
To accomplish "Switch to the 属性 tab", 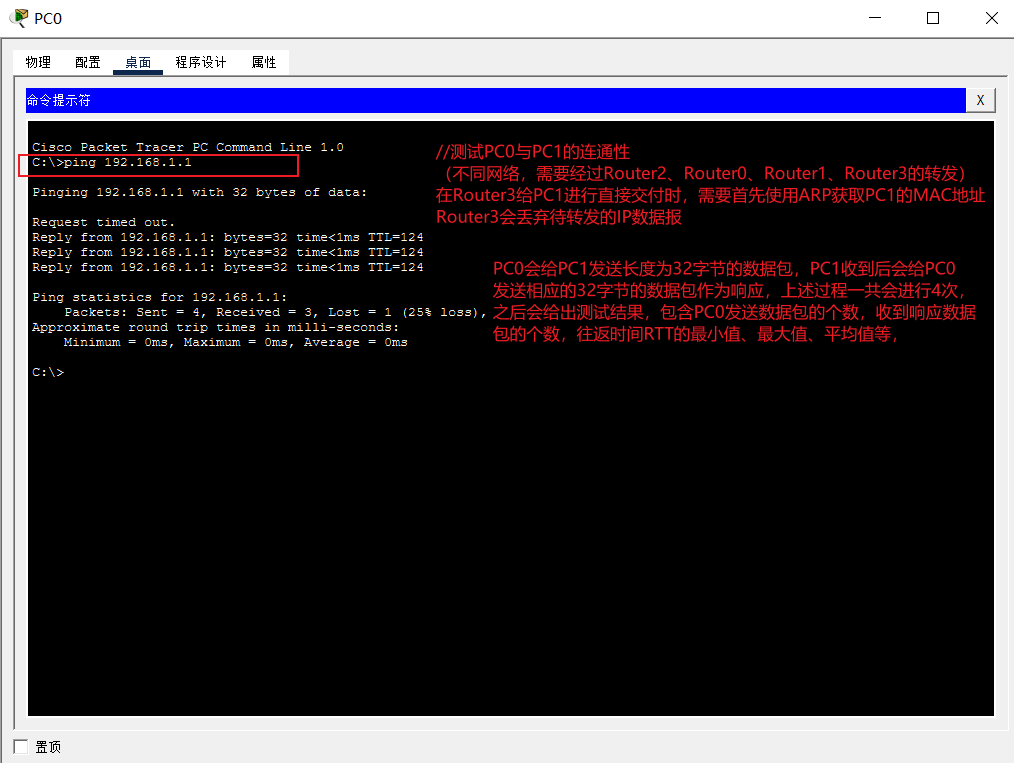I will [x=264, y=62].
